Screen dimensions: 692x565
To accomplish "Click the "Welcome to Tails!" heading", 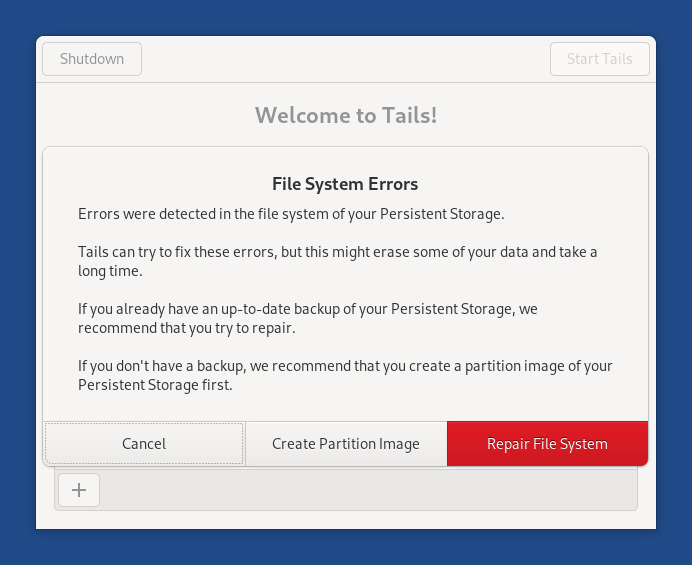I will coord(346,115).
